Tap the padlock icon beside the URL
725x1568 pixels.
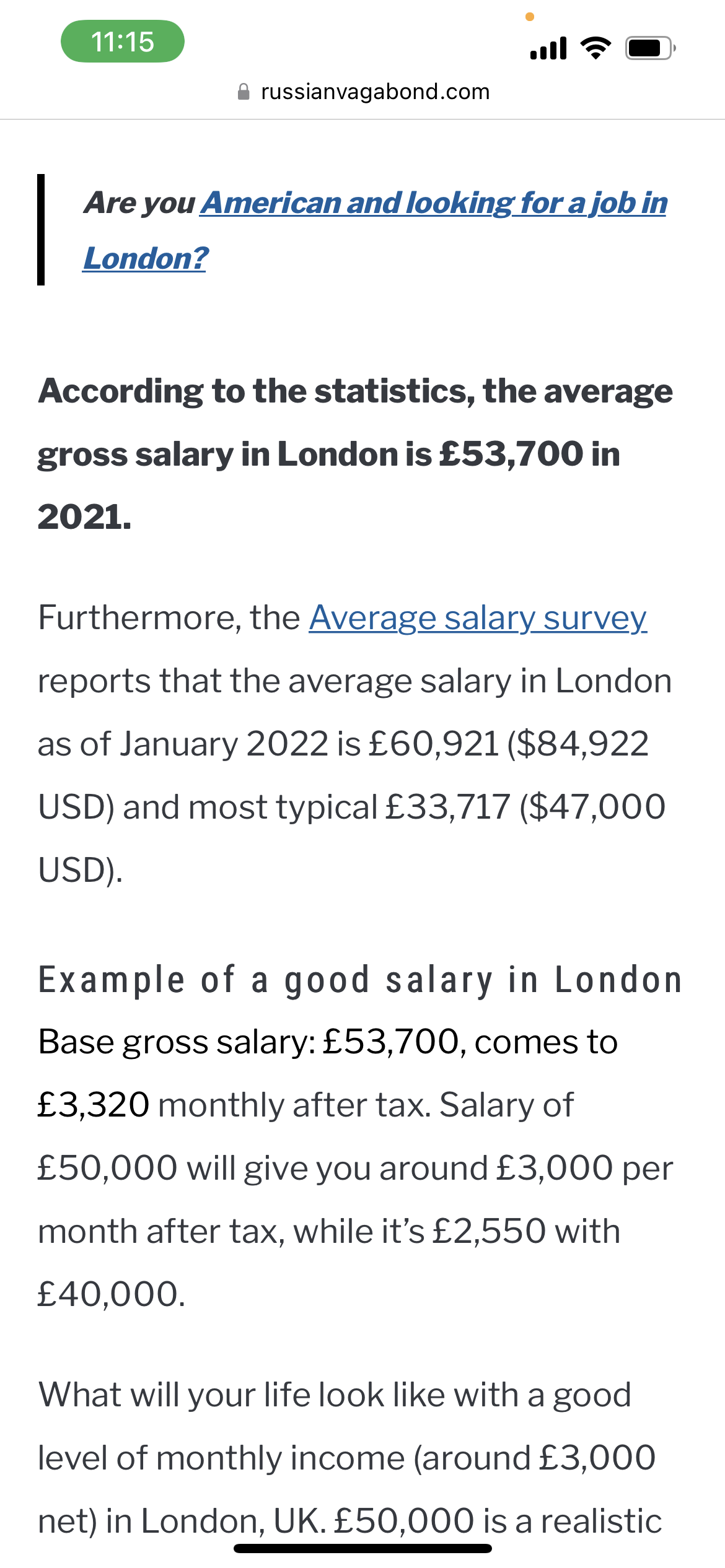click(x=244, y=92)
